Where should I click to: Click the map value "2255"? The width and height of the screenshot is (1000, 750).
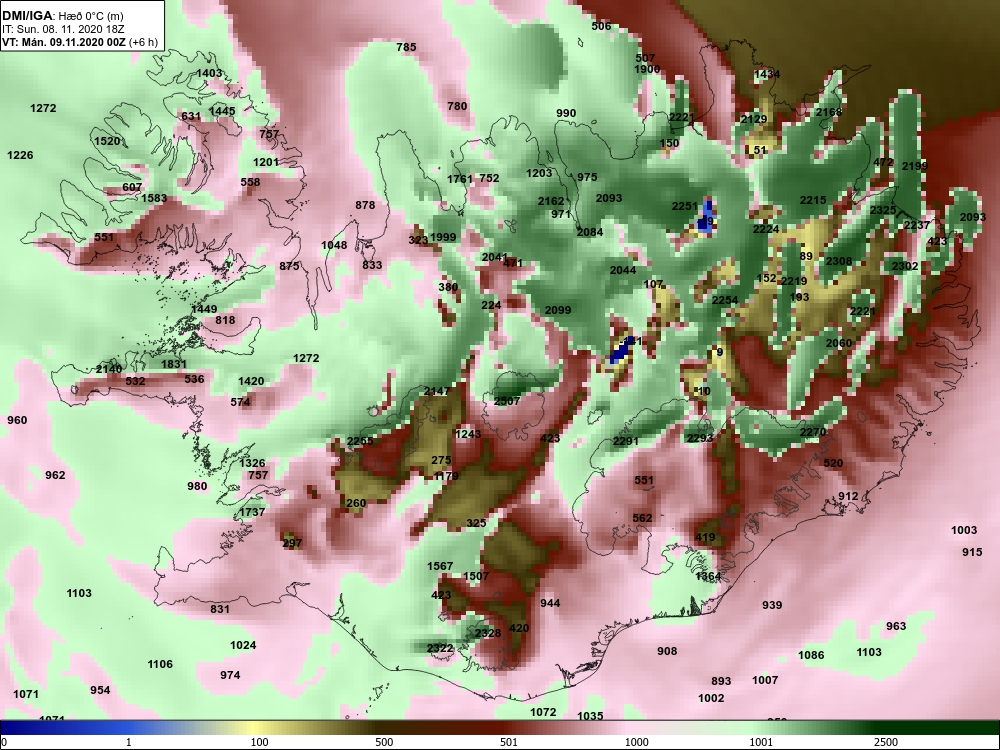tap(360, 441)
